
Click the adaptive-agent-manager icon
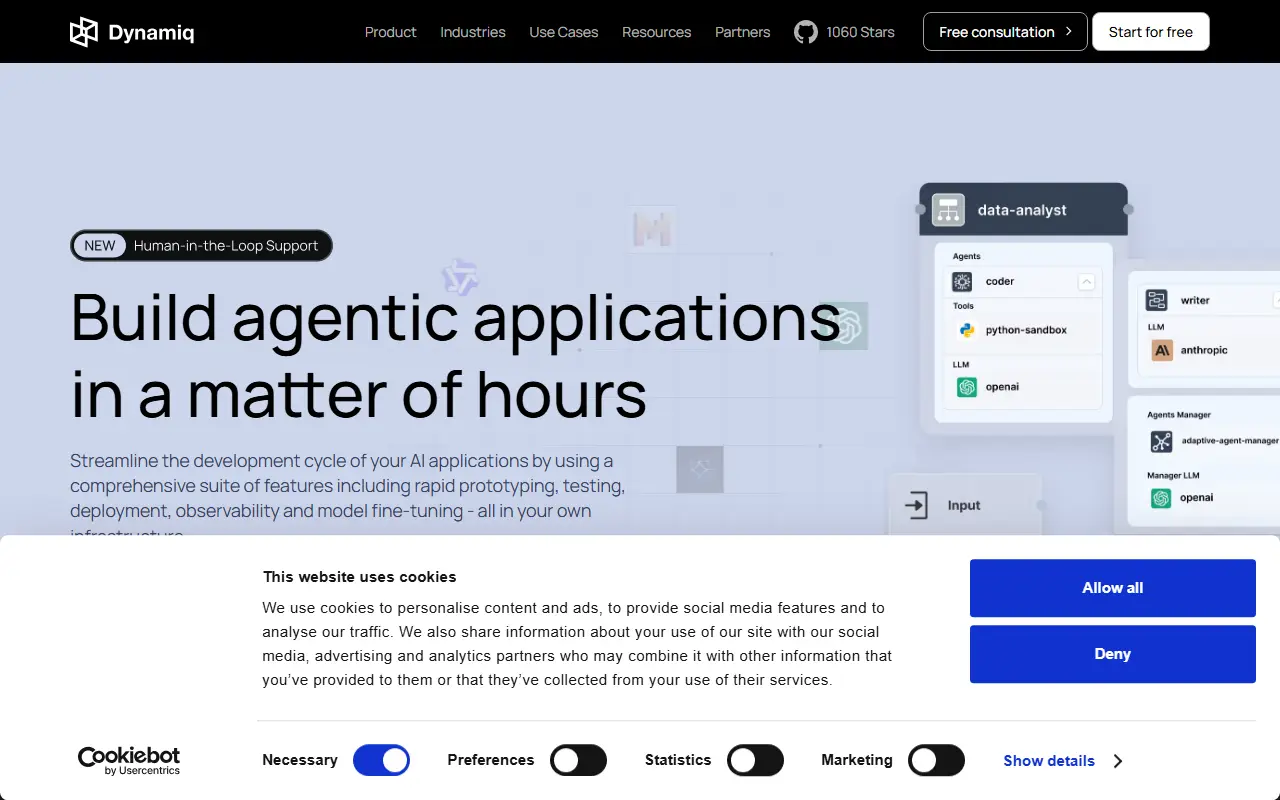click(1161, 441)
